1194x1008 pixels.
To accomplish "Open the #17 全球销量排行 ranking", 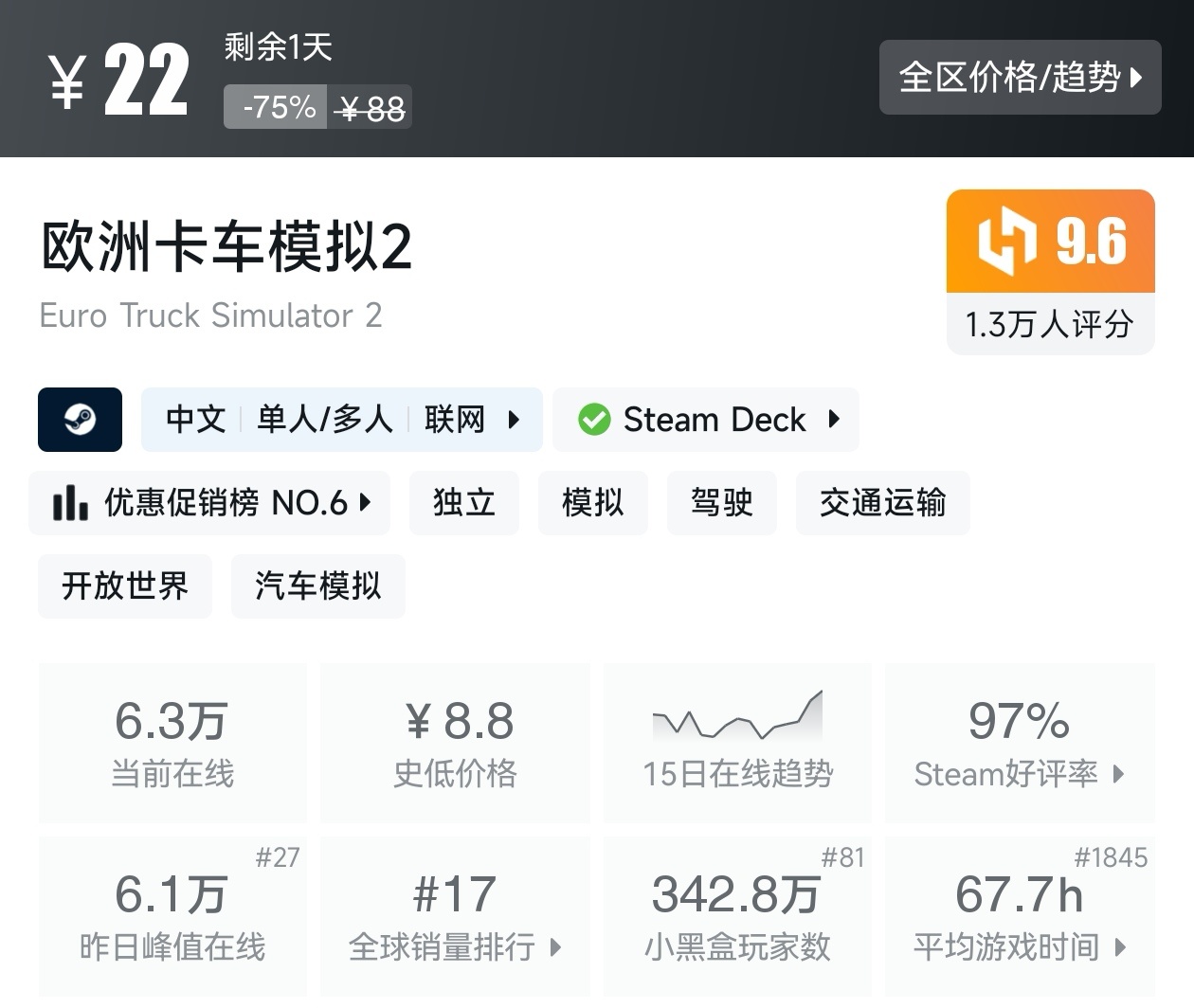I will point(455,916).
